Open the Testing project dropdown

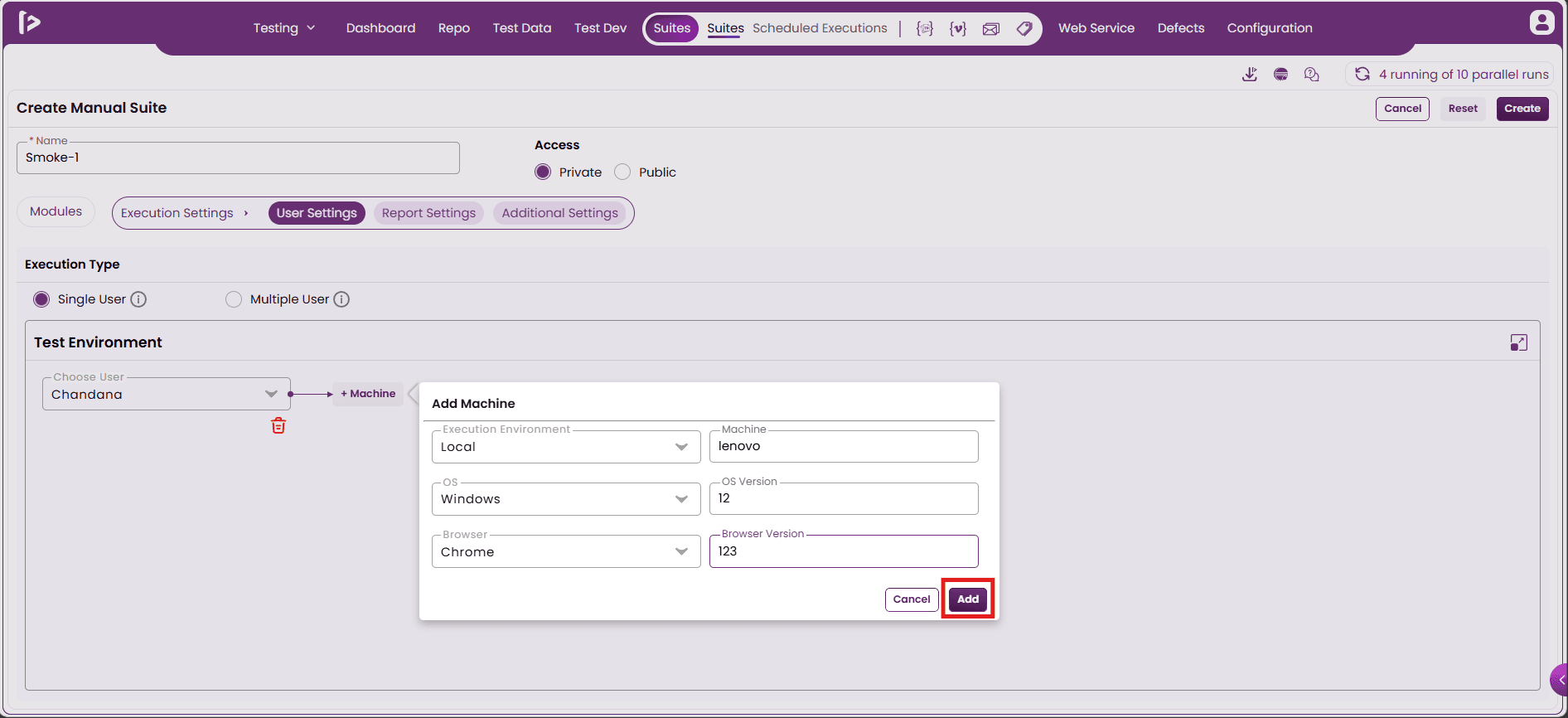(x=284, y=28)
